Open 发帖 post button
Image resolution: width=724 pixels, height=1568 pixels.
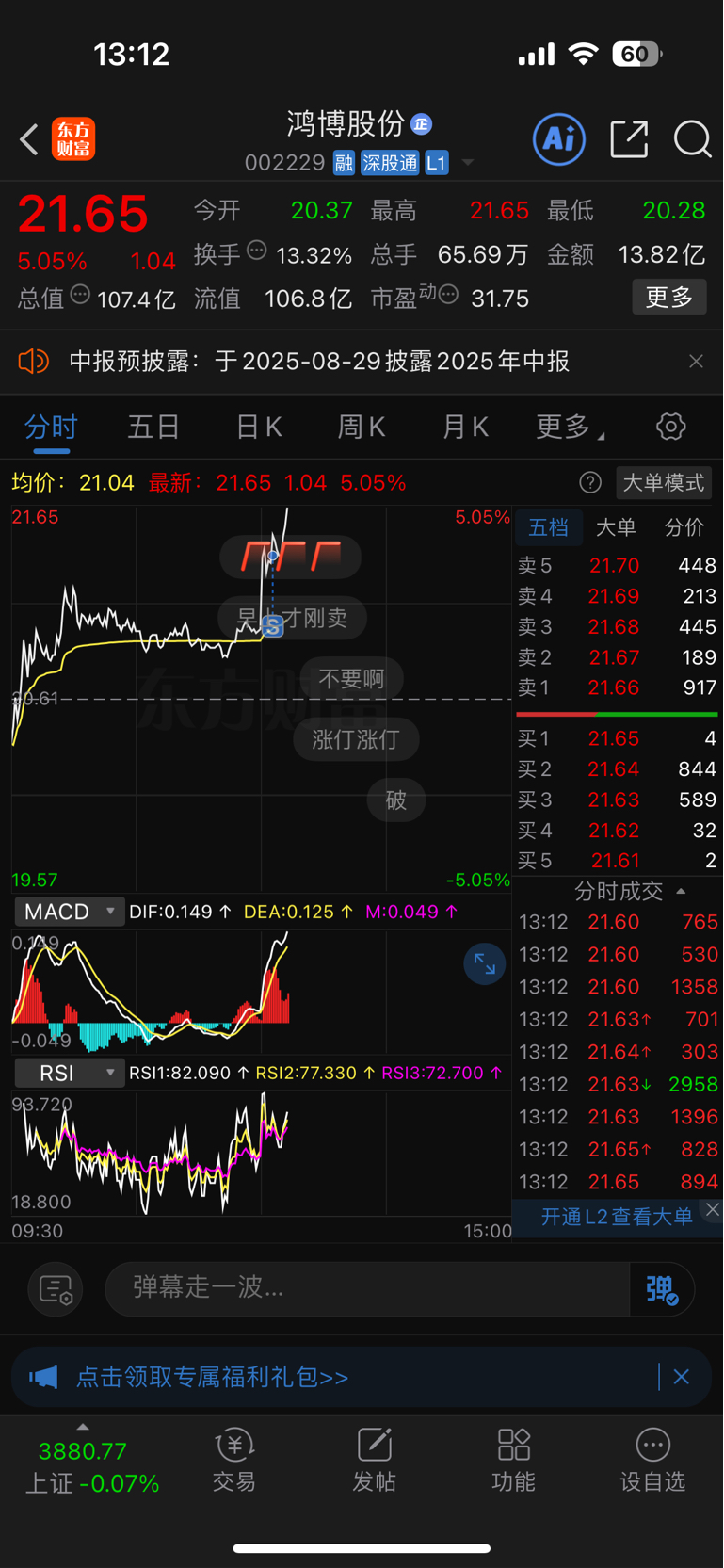click(x=374, y=1461)
